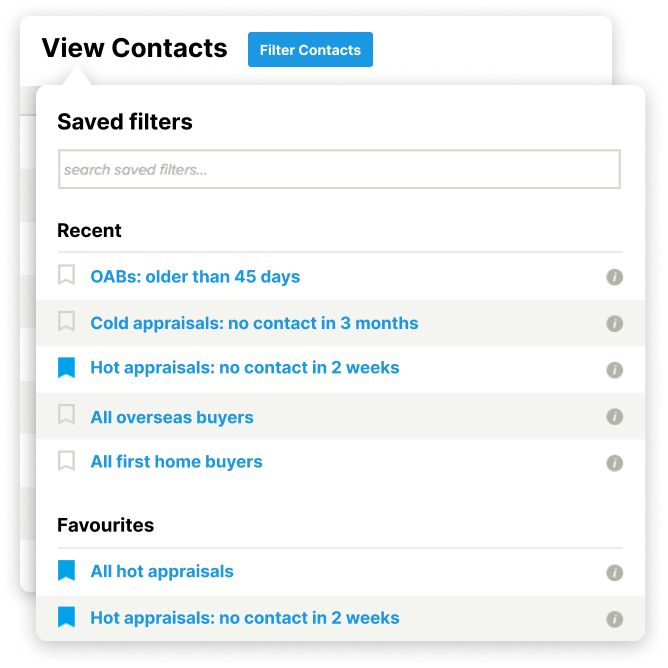Show info for Favourites Hot appraisals filter
The width and height of the screenshot is (668, 668).
pyautogui.click(x=614, y=619)
